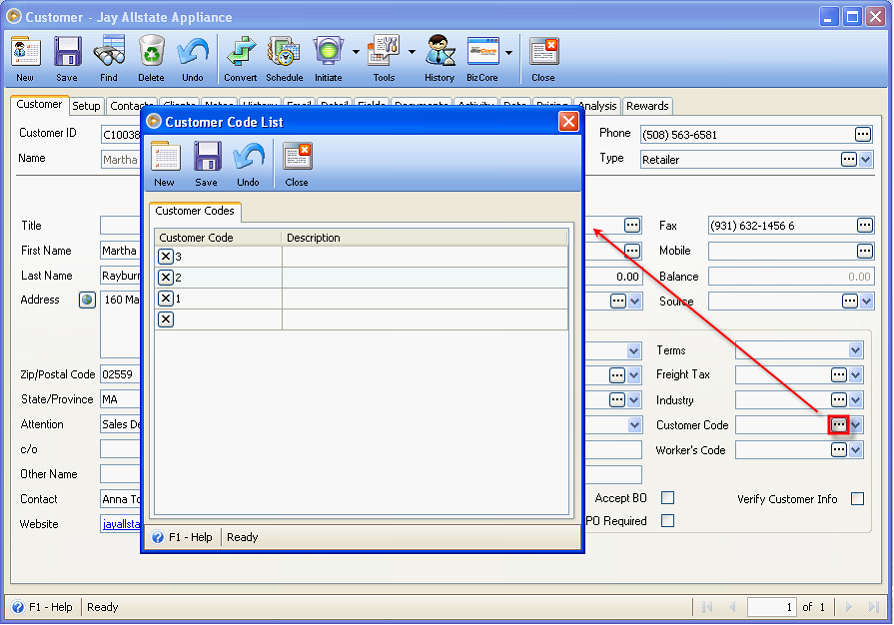This screenshot has width=894, height=625.
Task: Switch to the Analysis tab
Action: click(597, 106)
